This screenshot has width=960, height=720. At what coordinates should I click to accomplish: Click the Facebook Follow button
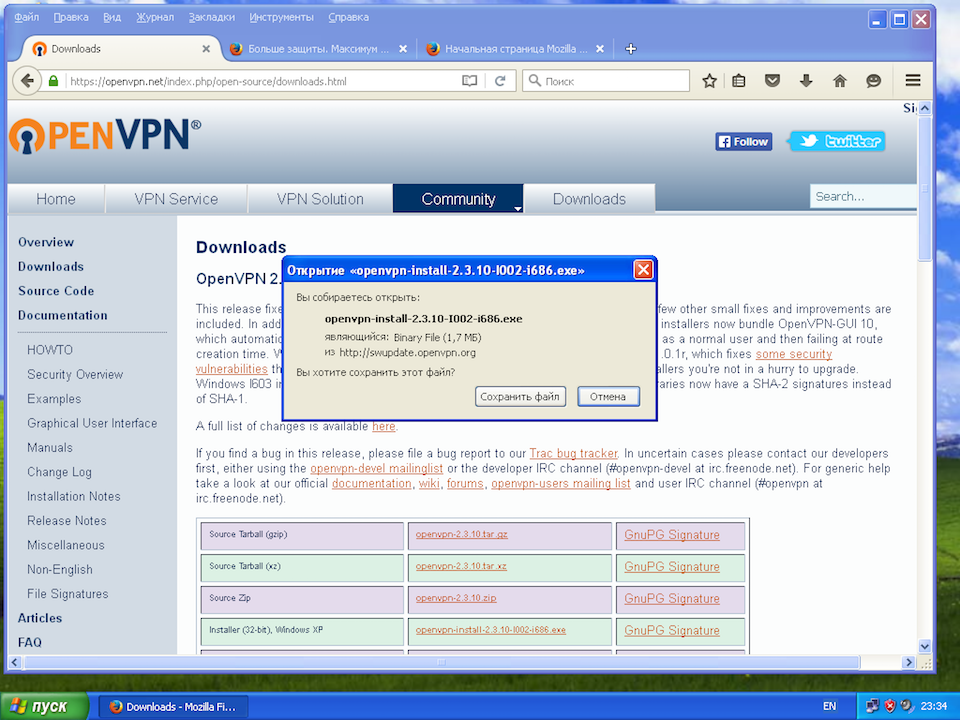(743, 141)
